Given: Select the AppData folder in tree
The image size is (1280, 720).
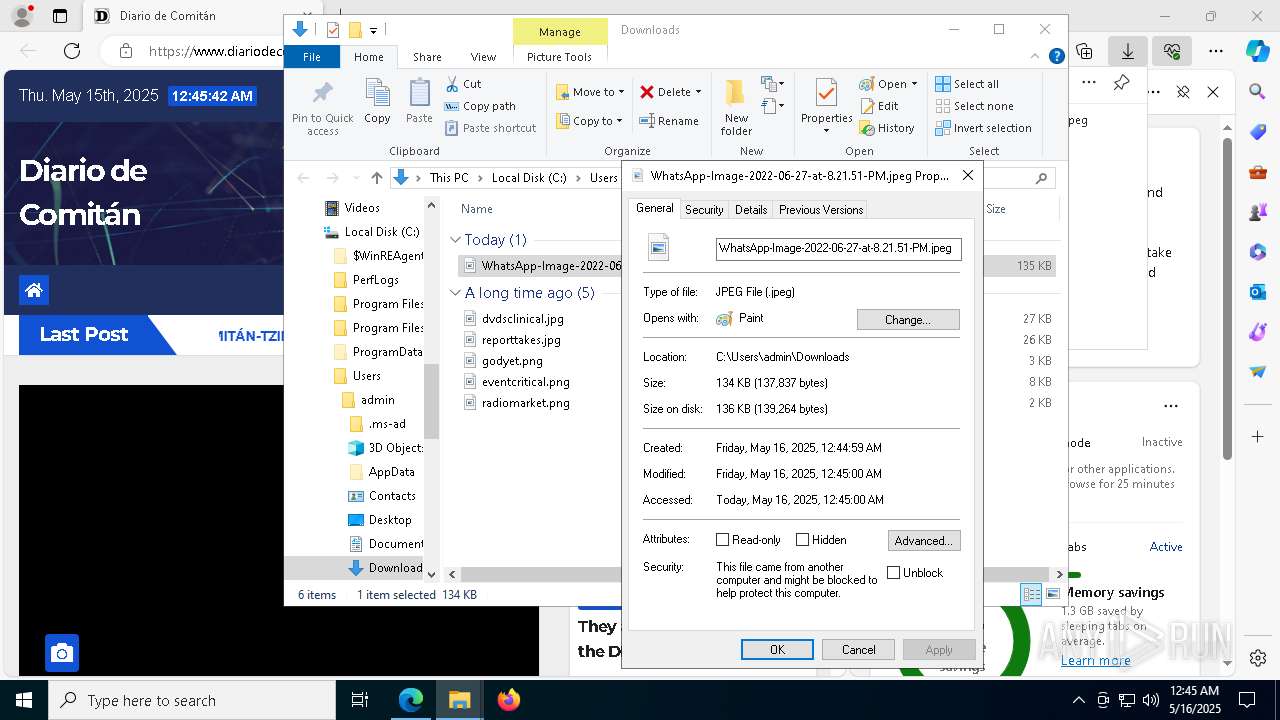Looking at the screenshot, I should (x=391, y=472).
